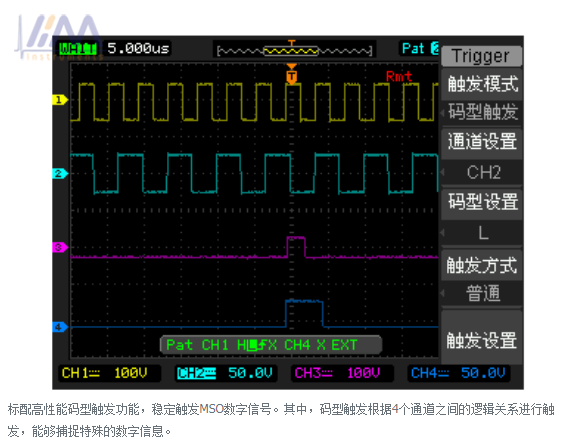This screenshot has height=447, width=576.
Task: Click the cyan channel 2 ground marker
Action: (60, 173)
